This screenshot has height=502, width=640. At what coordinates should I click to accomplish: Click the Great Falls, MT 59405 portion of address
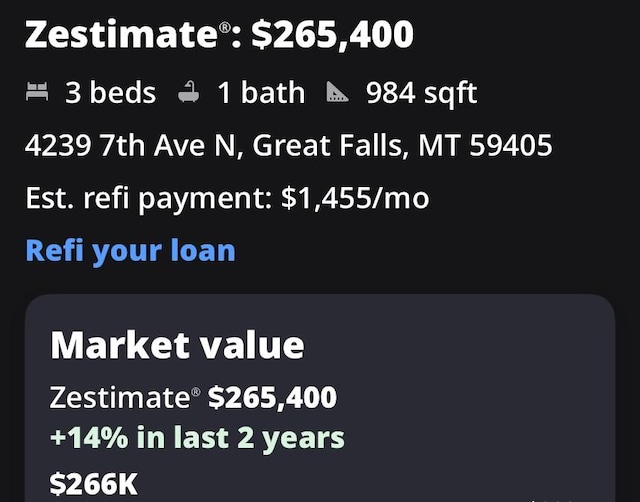402,145
